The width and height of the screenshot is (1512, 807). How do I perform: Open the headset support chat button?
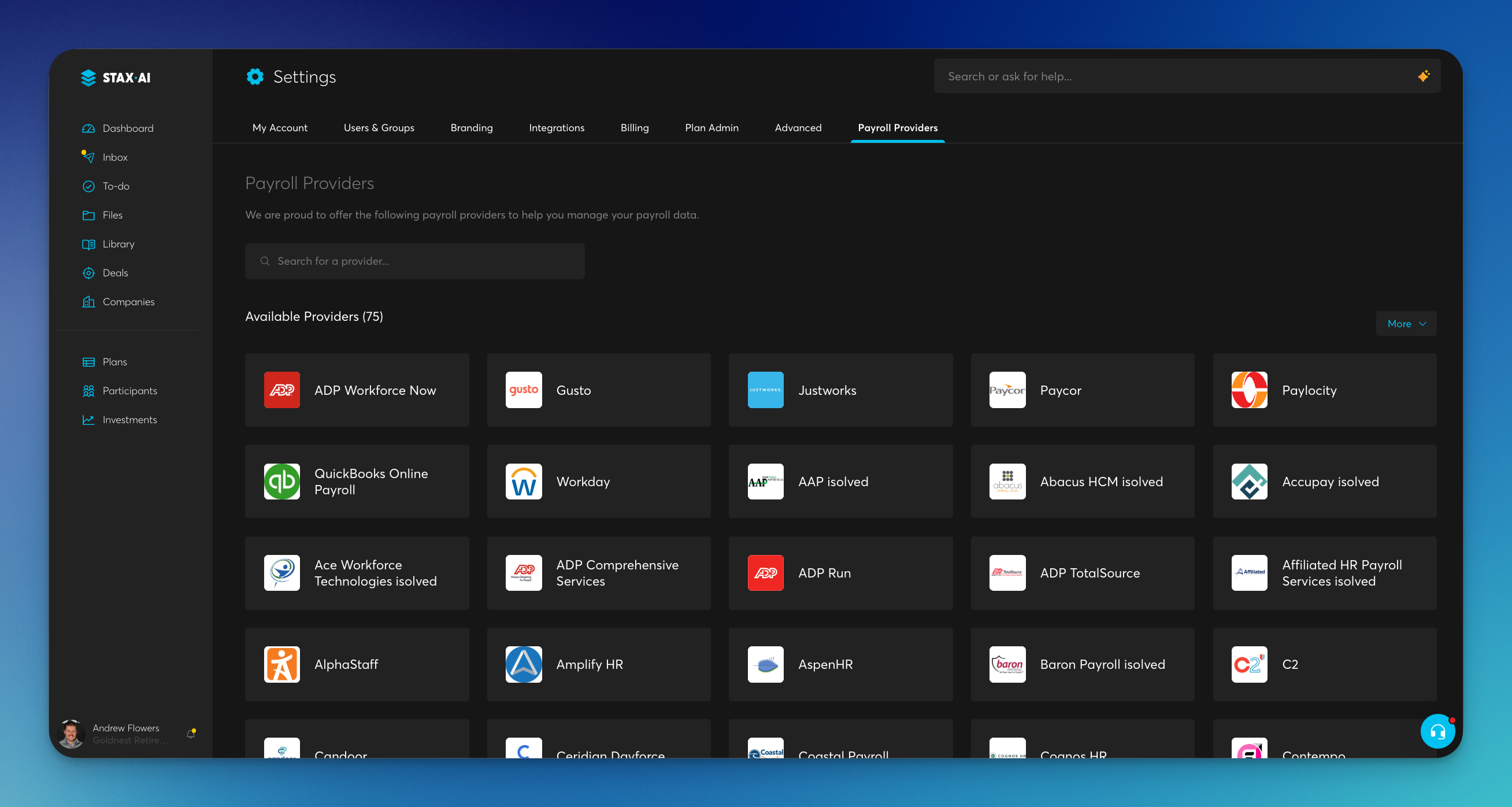[1437, 731]
